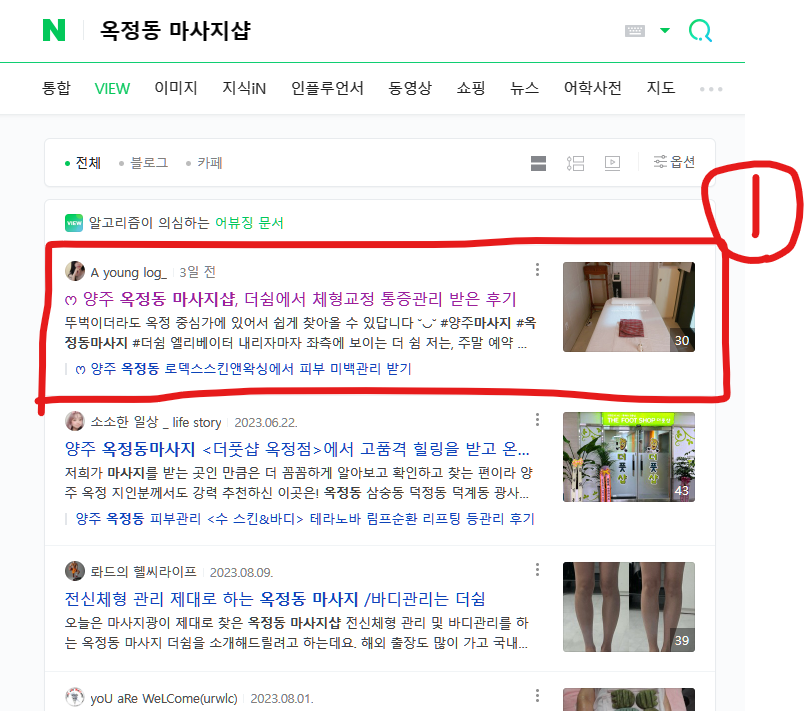Open related post <수 스킨&바디> 테라노바 림프순환

[305, 519]
